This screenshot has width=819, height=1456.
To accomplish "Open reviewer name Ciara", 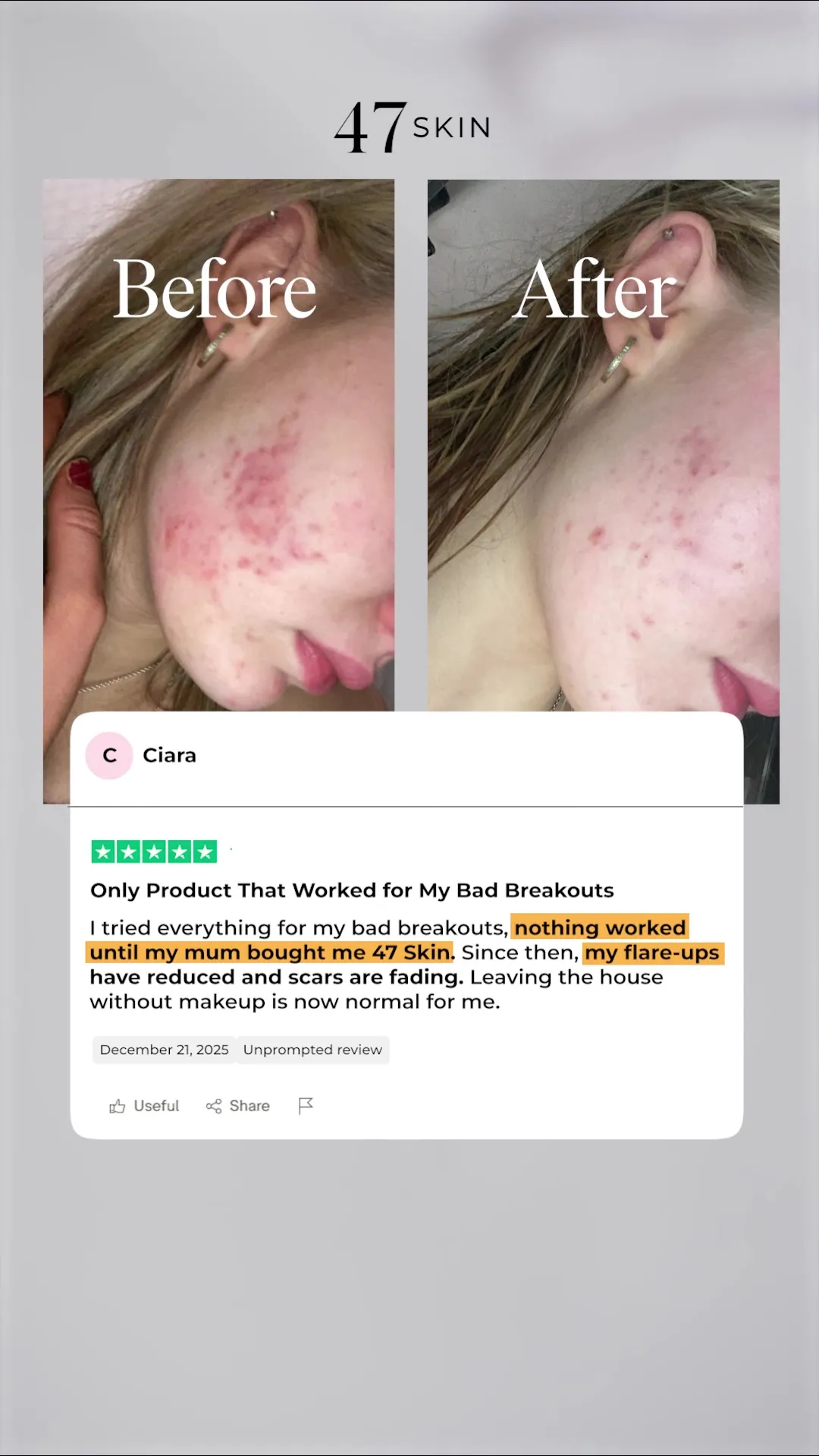I will (x=169, y=755).
